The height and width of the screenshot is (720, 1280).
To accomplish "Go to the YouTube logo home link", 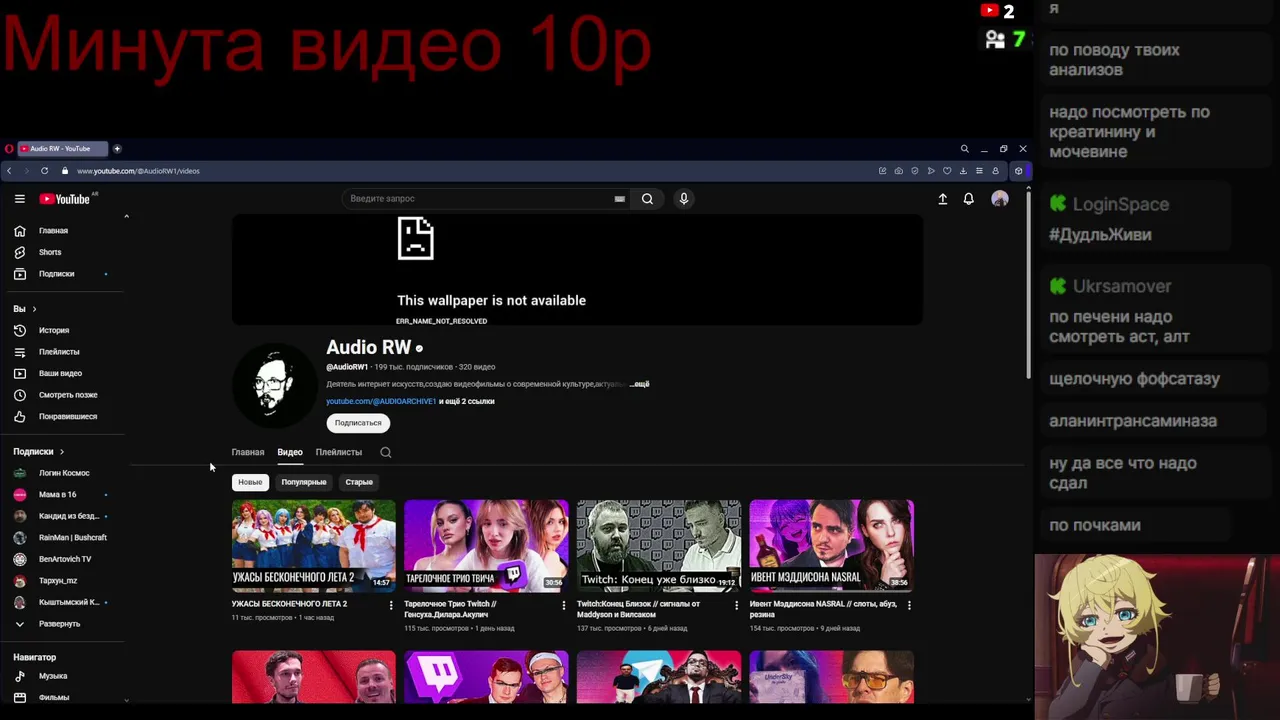I will pyautogui.click(x=65, y=199).
